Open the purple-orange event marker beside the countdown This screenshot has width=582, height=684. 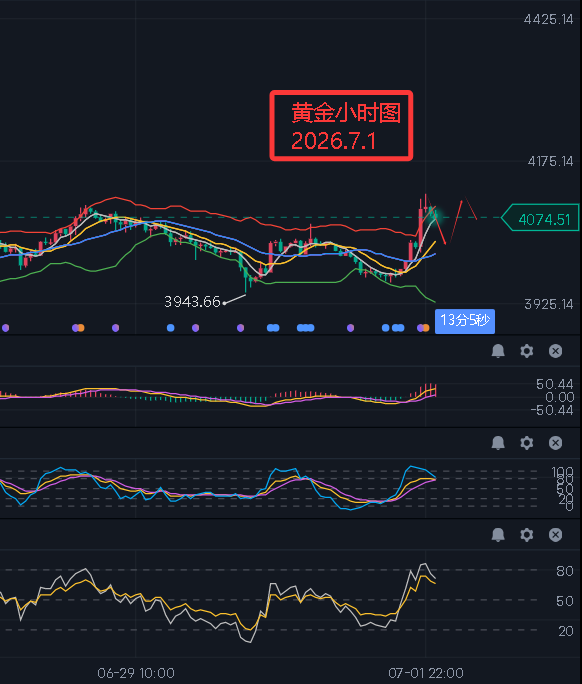coord(423,328)
